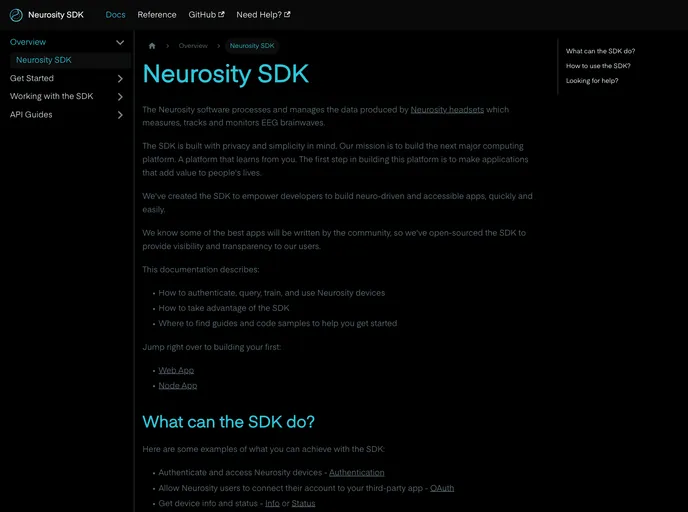The image size is (688, 512).
Task: Click the Neurosity logo icon
Action: (16, 15)
